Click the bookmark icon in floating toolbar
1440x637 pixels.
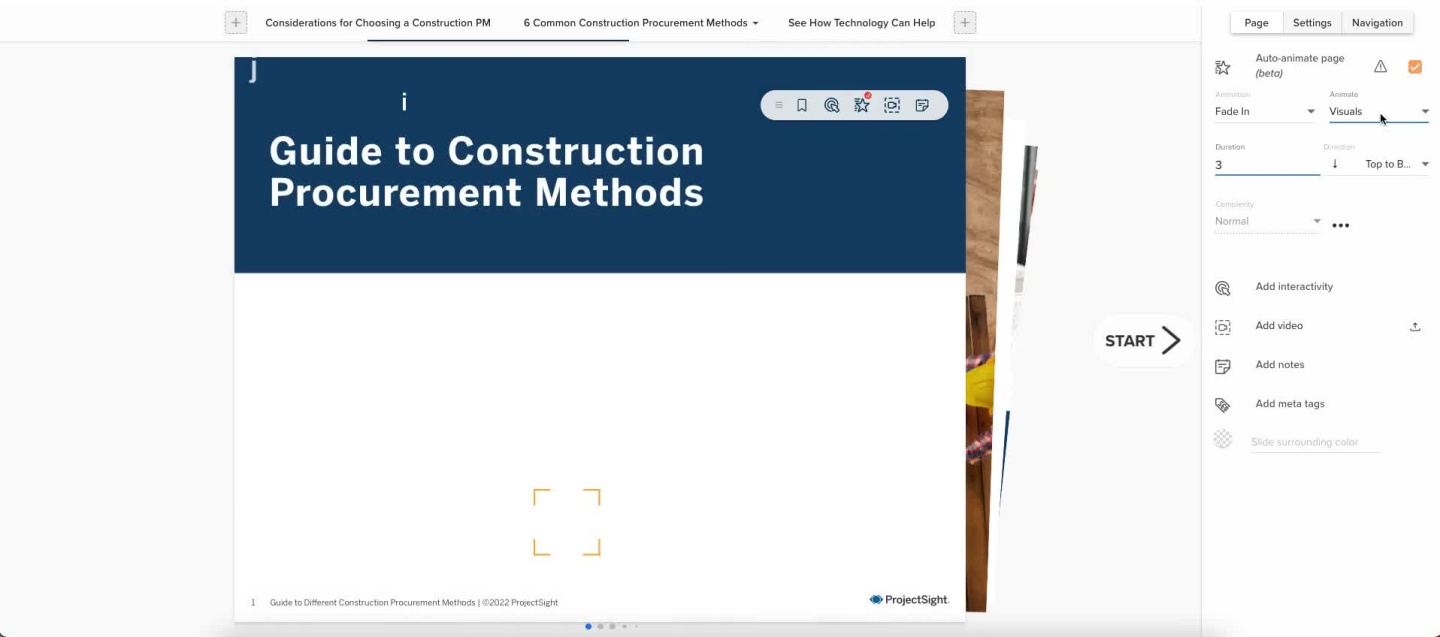[802, 105]
